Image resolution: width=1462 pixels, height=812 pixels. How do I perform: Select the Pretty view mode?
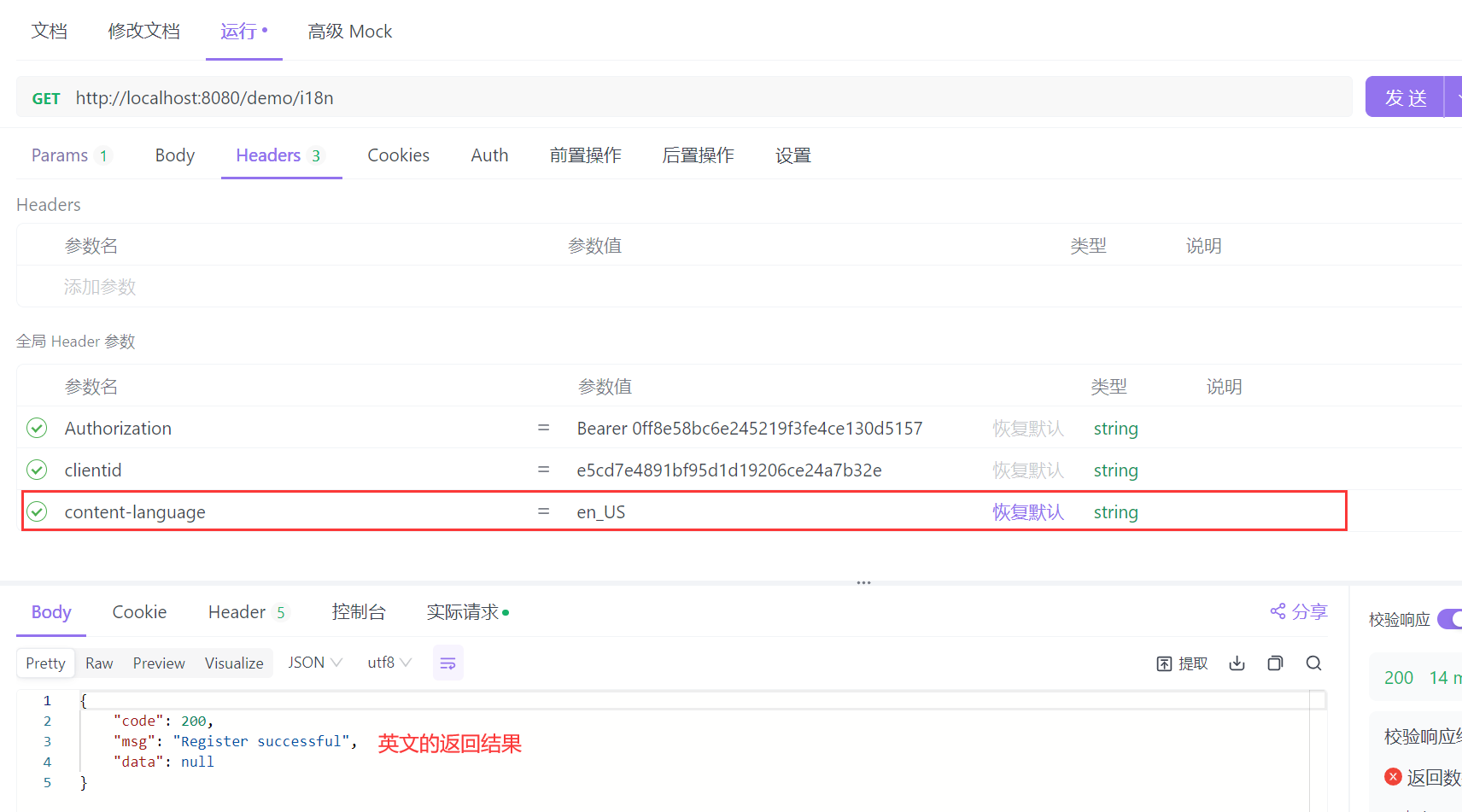[x=45, y=663]
